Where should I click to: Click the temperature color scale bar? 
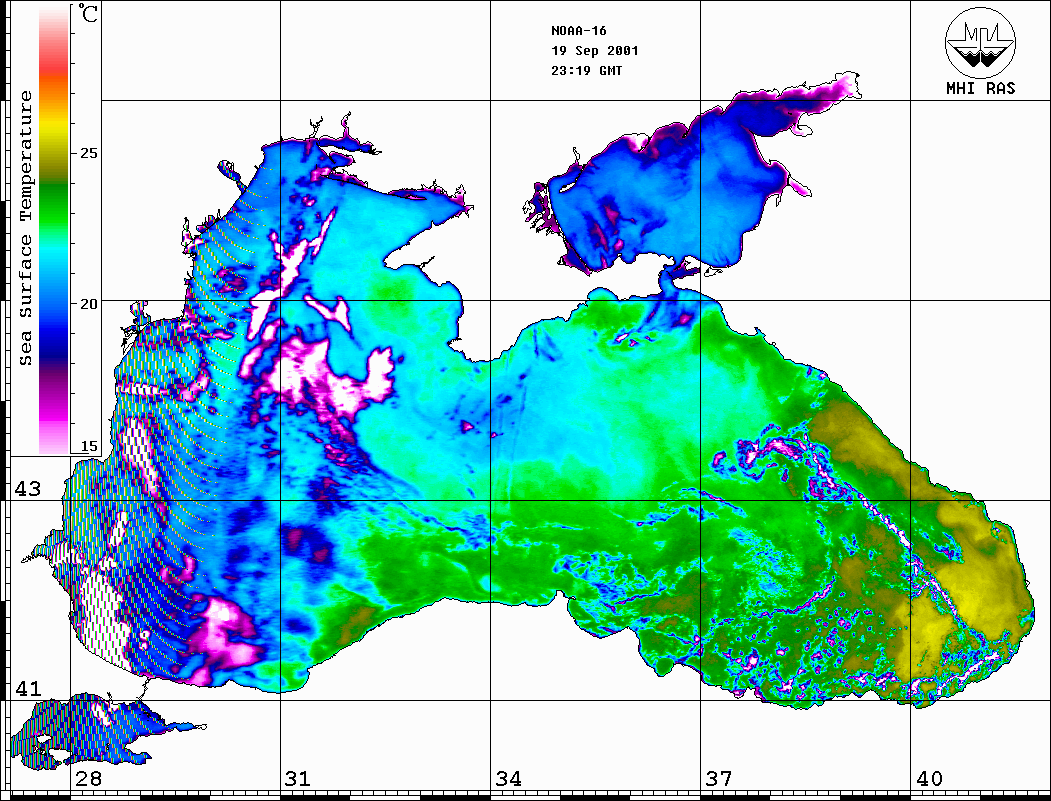54,231
